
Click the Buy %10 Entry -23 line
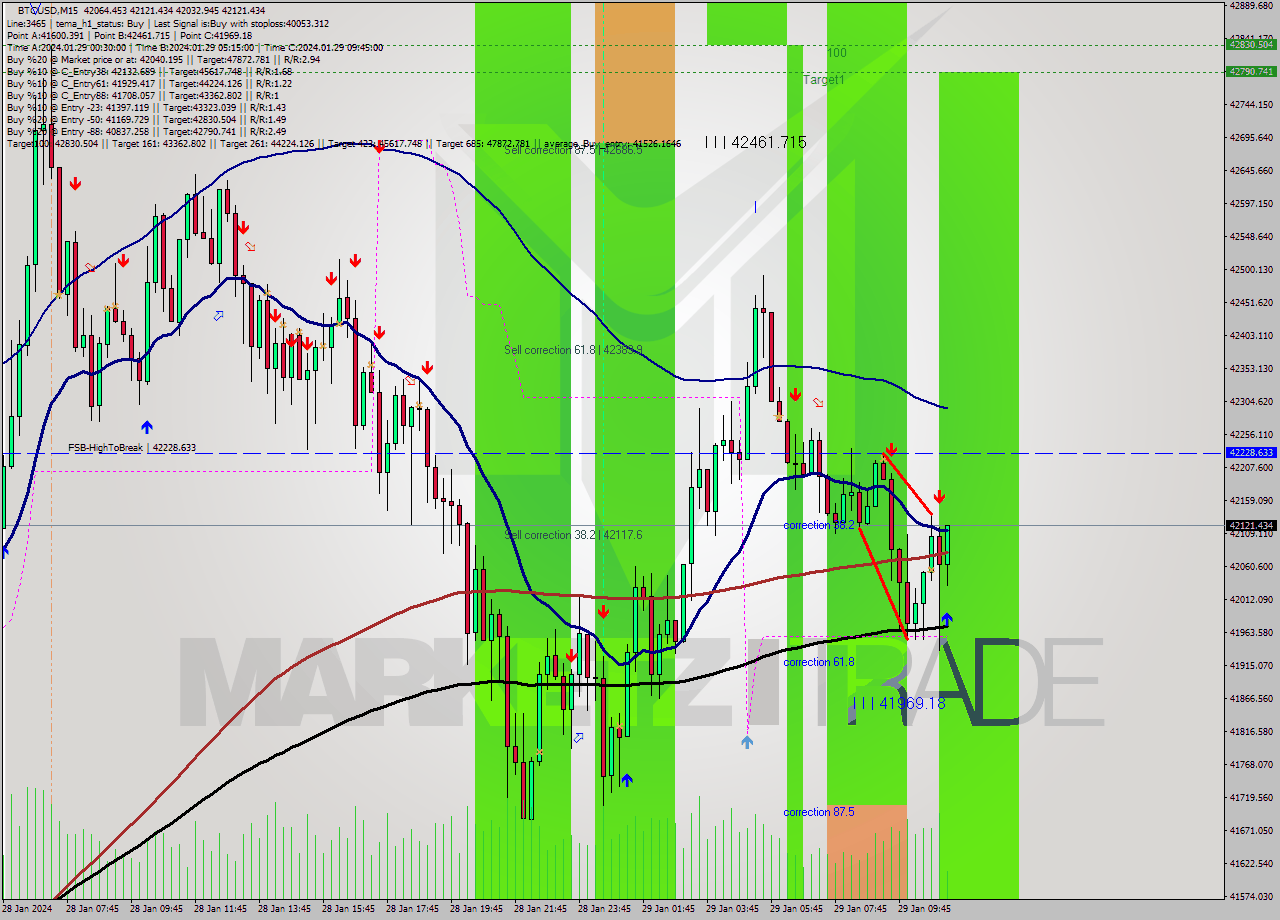(146, 107)
